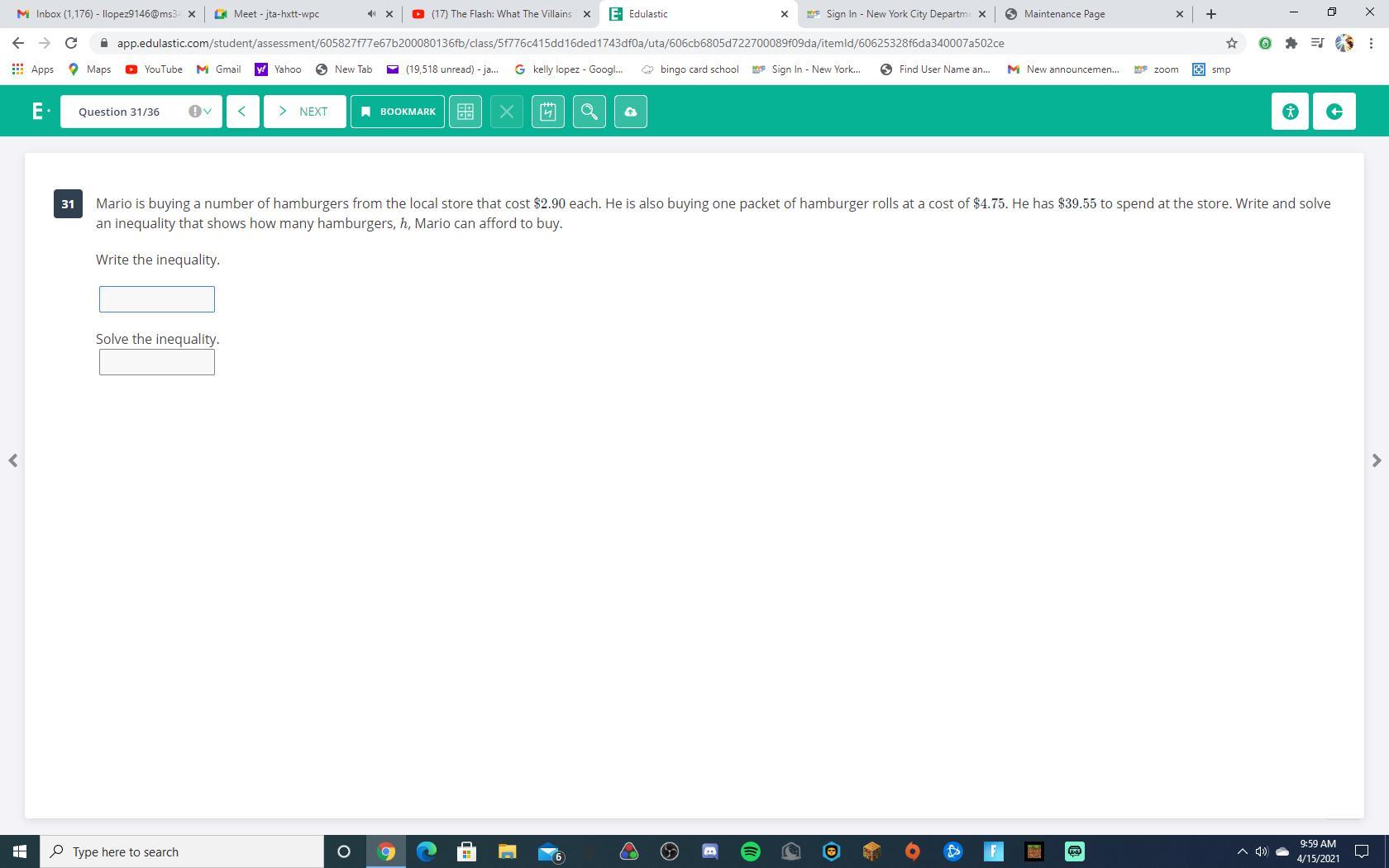This screenshot has height=868, width=1389.
Task: Go to previous item with left side arrow
Action: click(12, 460)
